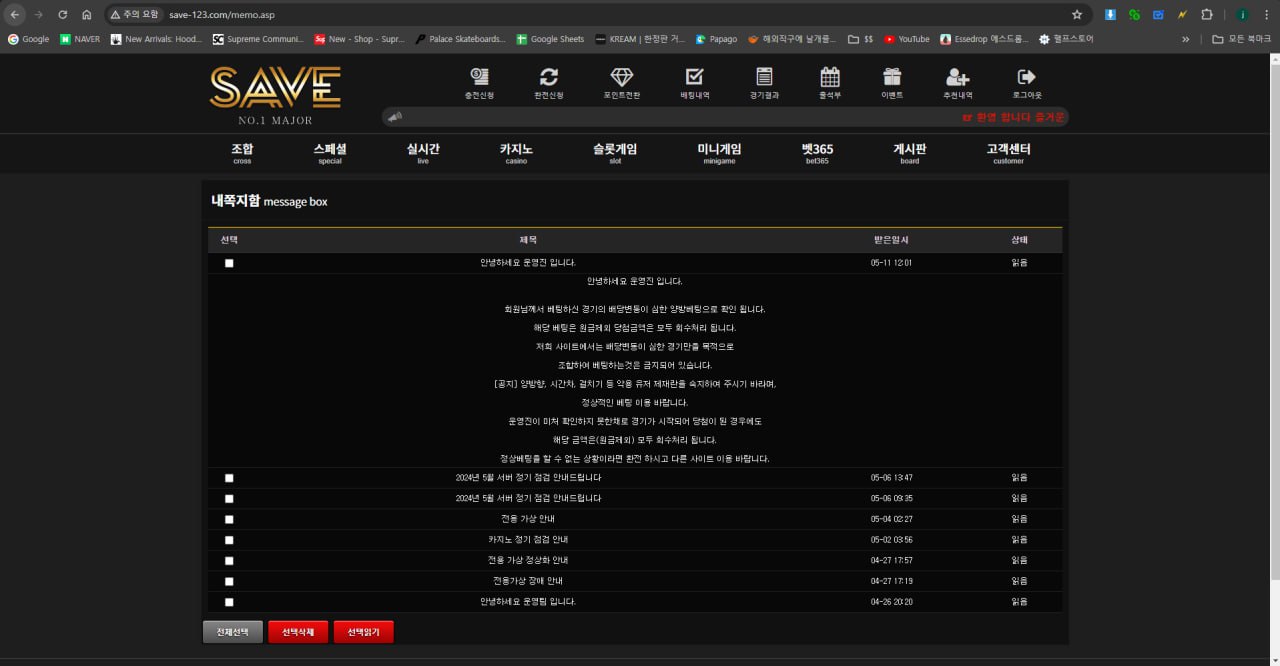Open the Papago bookmark
This screenshot has height=666, width=1280.
click(x=716, y=39)
